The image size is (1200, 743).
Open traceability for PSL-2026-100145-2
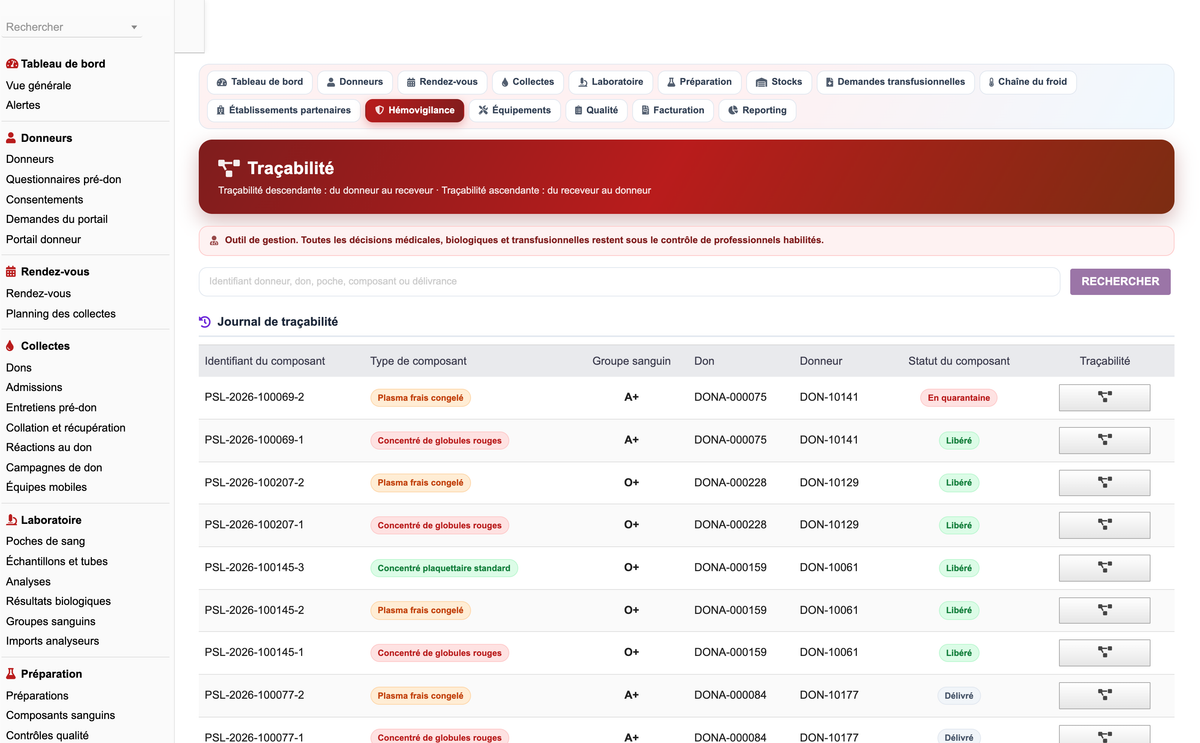(1104, 610)
